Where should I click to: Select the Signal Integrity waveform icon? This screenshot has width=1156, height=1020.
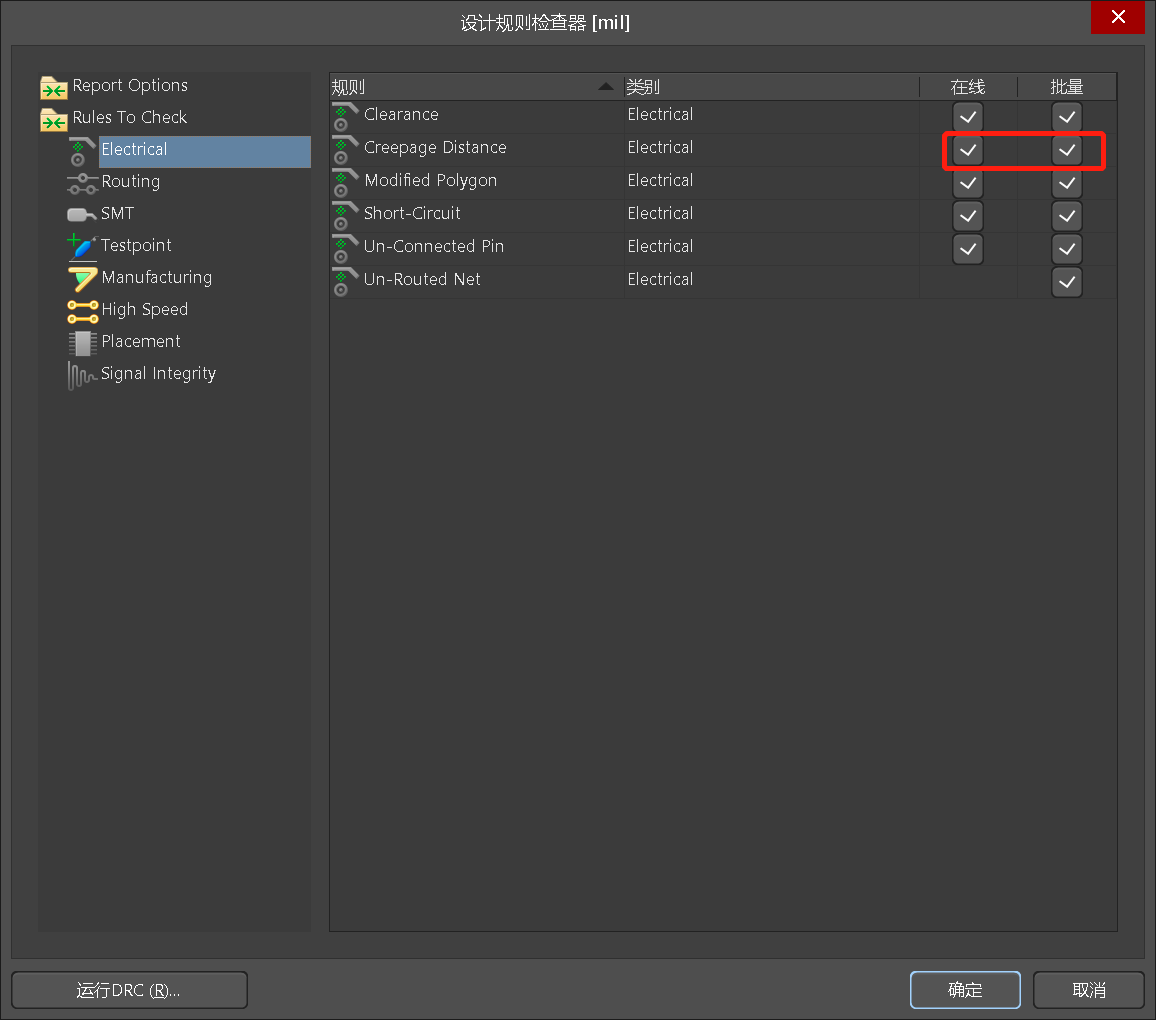click(x=82, y=375)
